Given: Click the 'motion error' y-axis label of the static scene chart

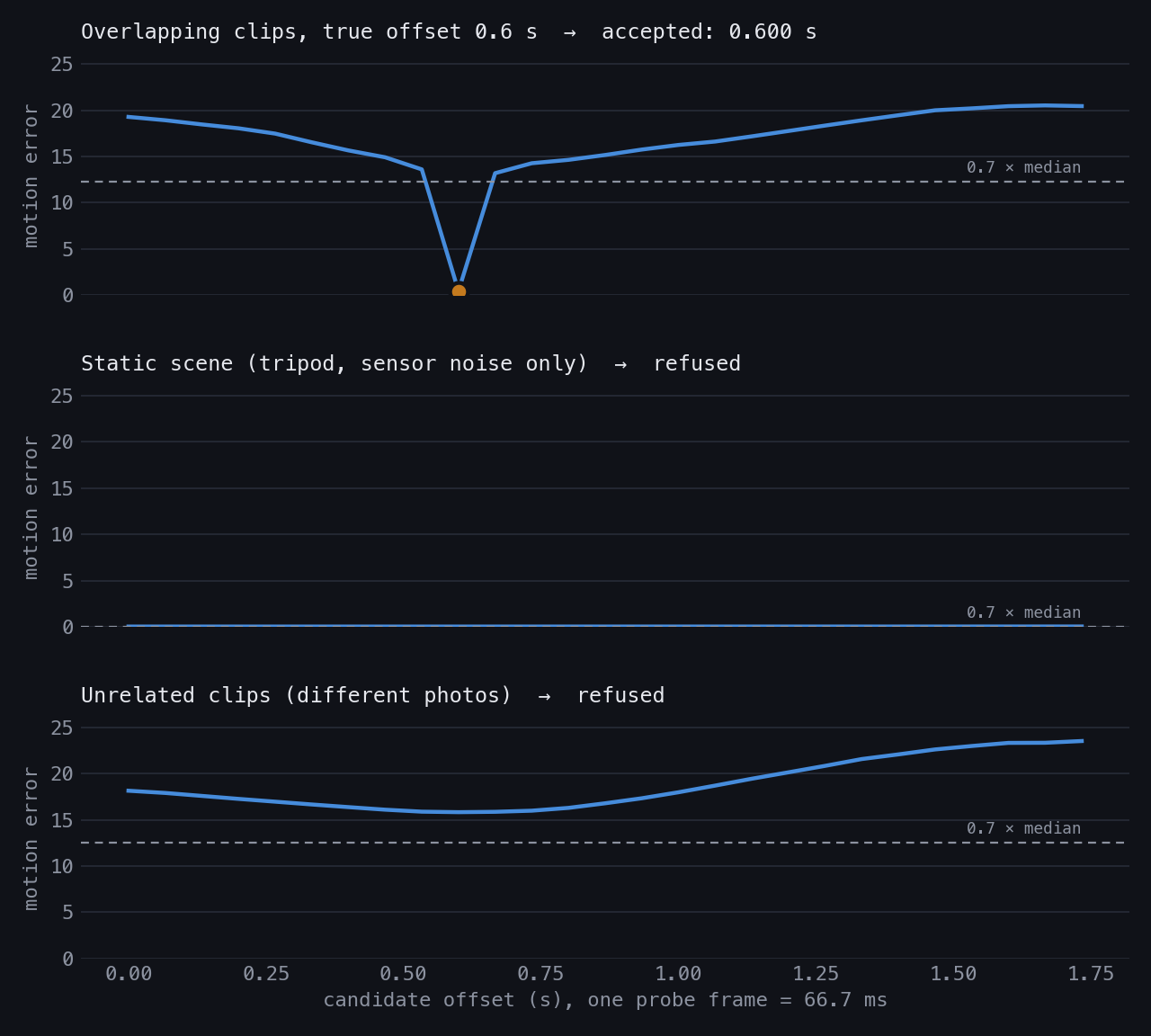Looking at the screenshot, I should pos(31,508).
